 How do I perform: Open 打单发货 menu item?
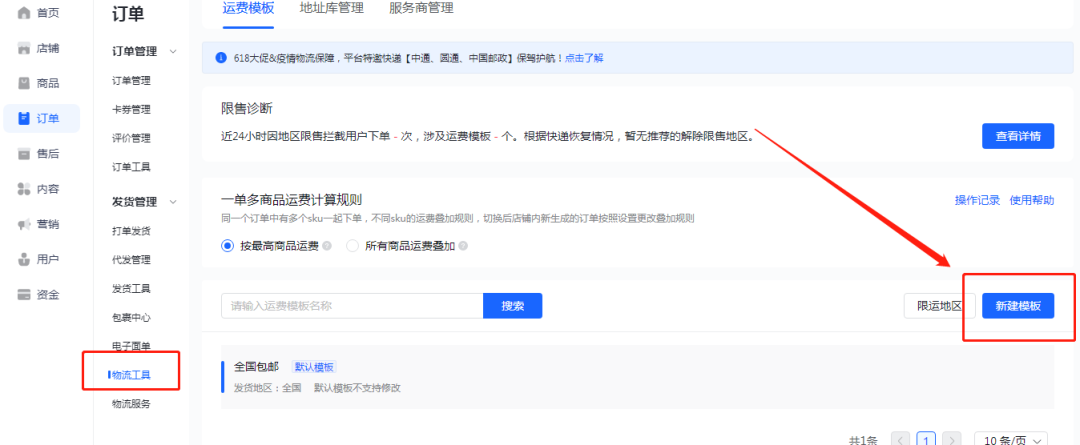pos(131,231)
